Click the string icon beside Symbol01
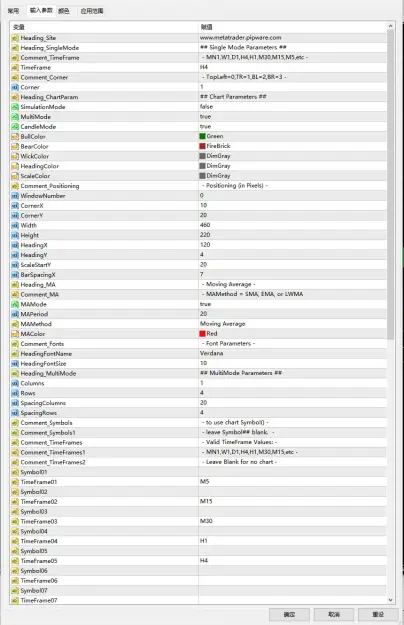Image resolution: width=404 pixels, height=625 pixels. coord(15,472)
